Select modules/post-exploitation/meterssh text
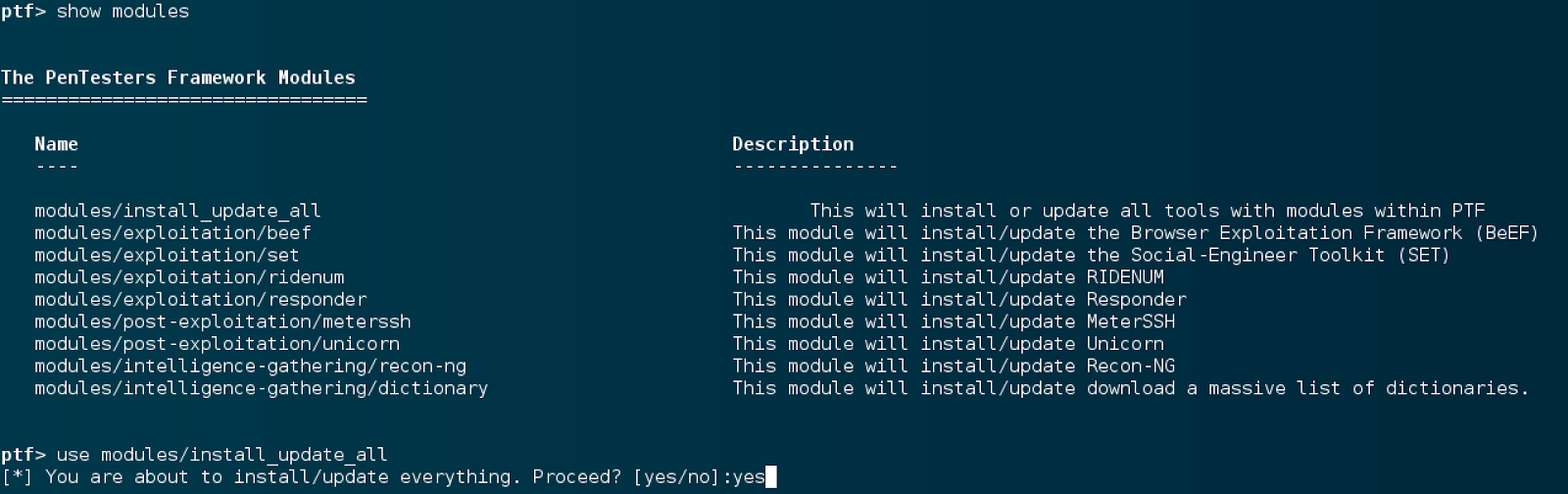The width and height of the screenshot is (1568, 494). coord(222,322)
